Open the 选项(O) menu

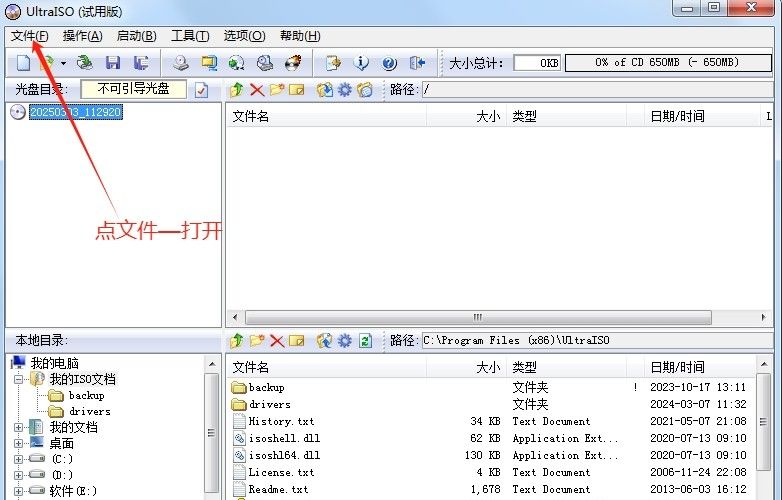coord(244,36)
